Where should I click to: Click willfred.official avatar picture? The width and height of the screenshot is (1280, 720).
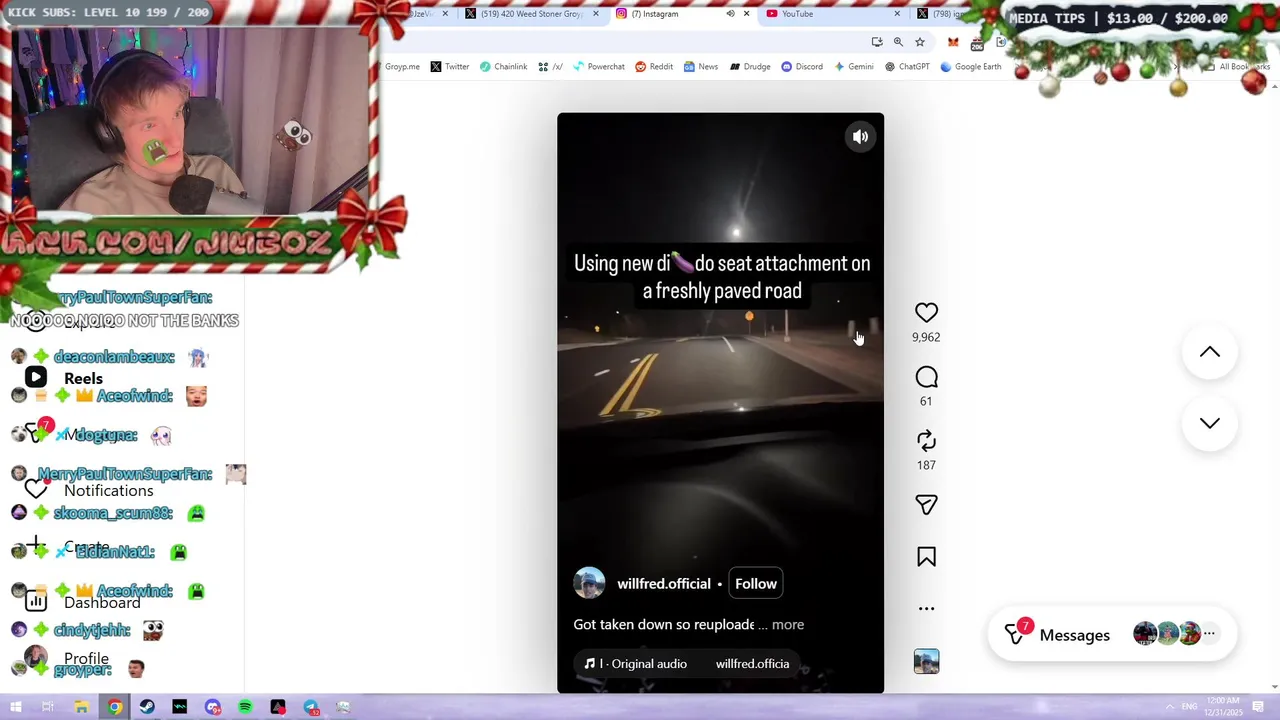click(x=589, y=584)
